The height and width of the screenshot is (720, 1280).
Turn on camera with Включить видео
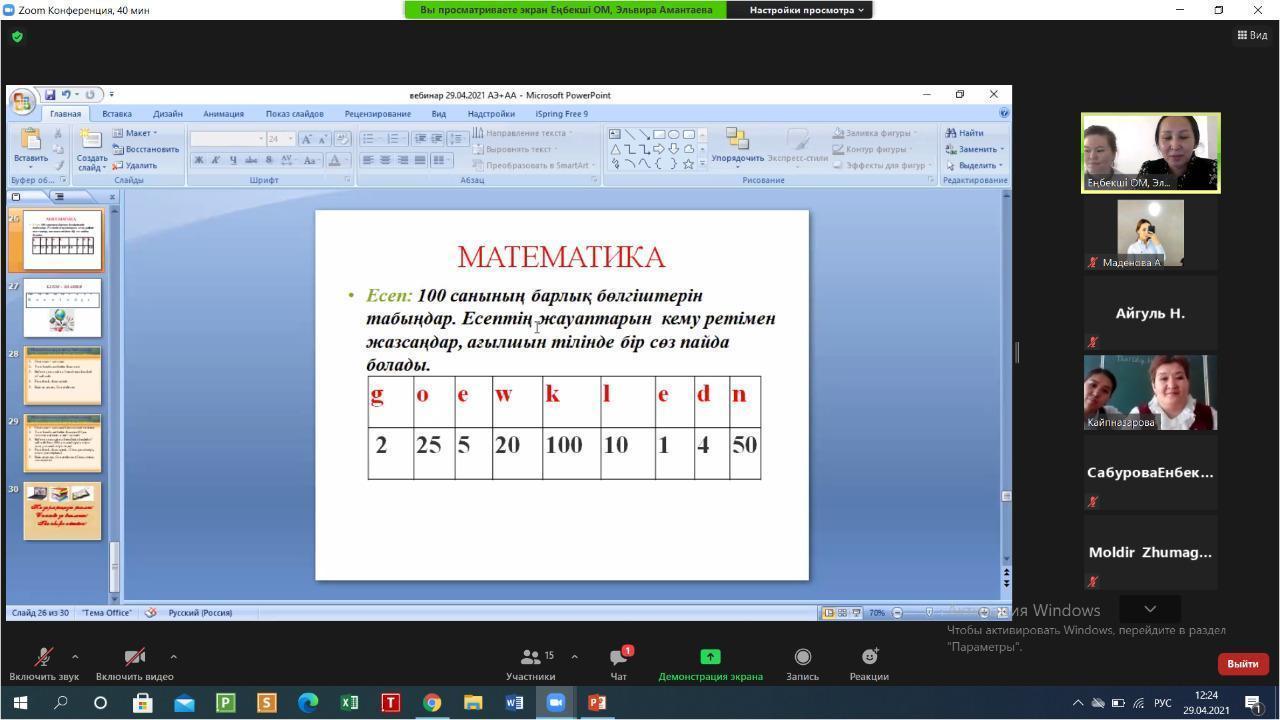tap(135, 657)
